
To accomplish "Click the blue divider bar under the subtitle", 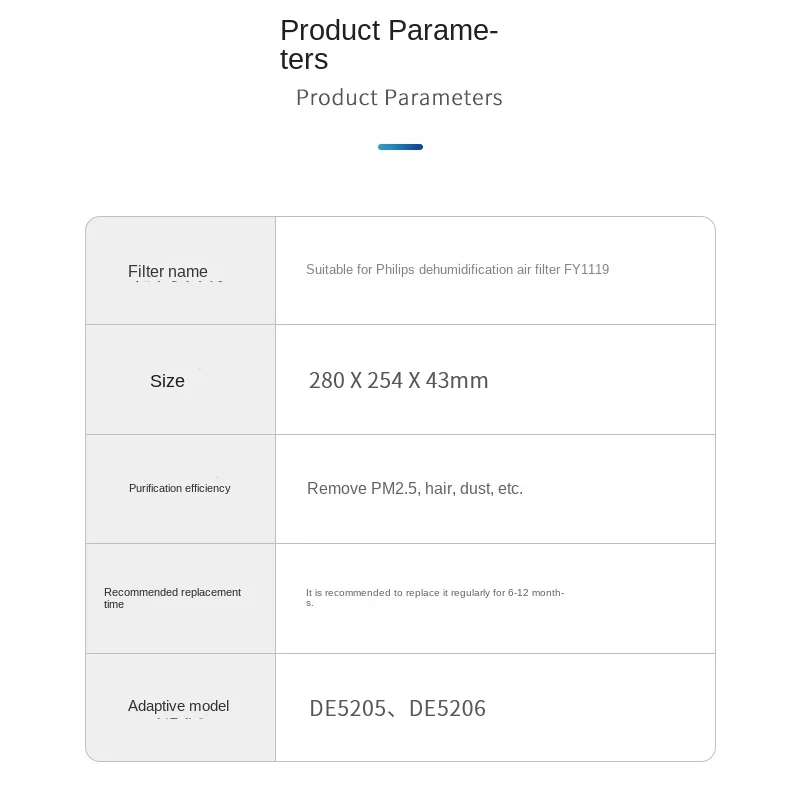I will [400, 147].
